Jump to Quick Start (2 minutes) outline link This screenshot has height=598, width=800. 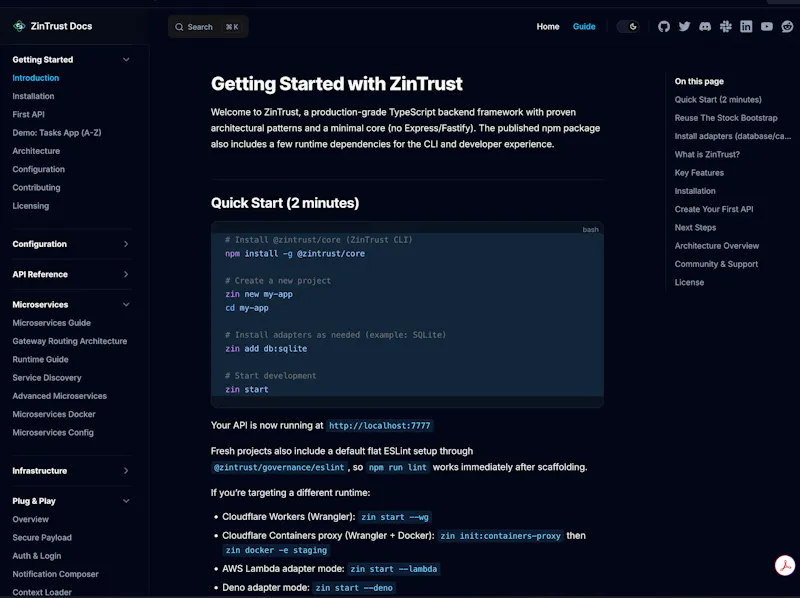(x=718, y=99)
